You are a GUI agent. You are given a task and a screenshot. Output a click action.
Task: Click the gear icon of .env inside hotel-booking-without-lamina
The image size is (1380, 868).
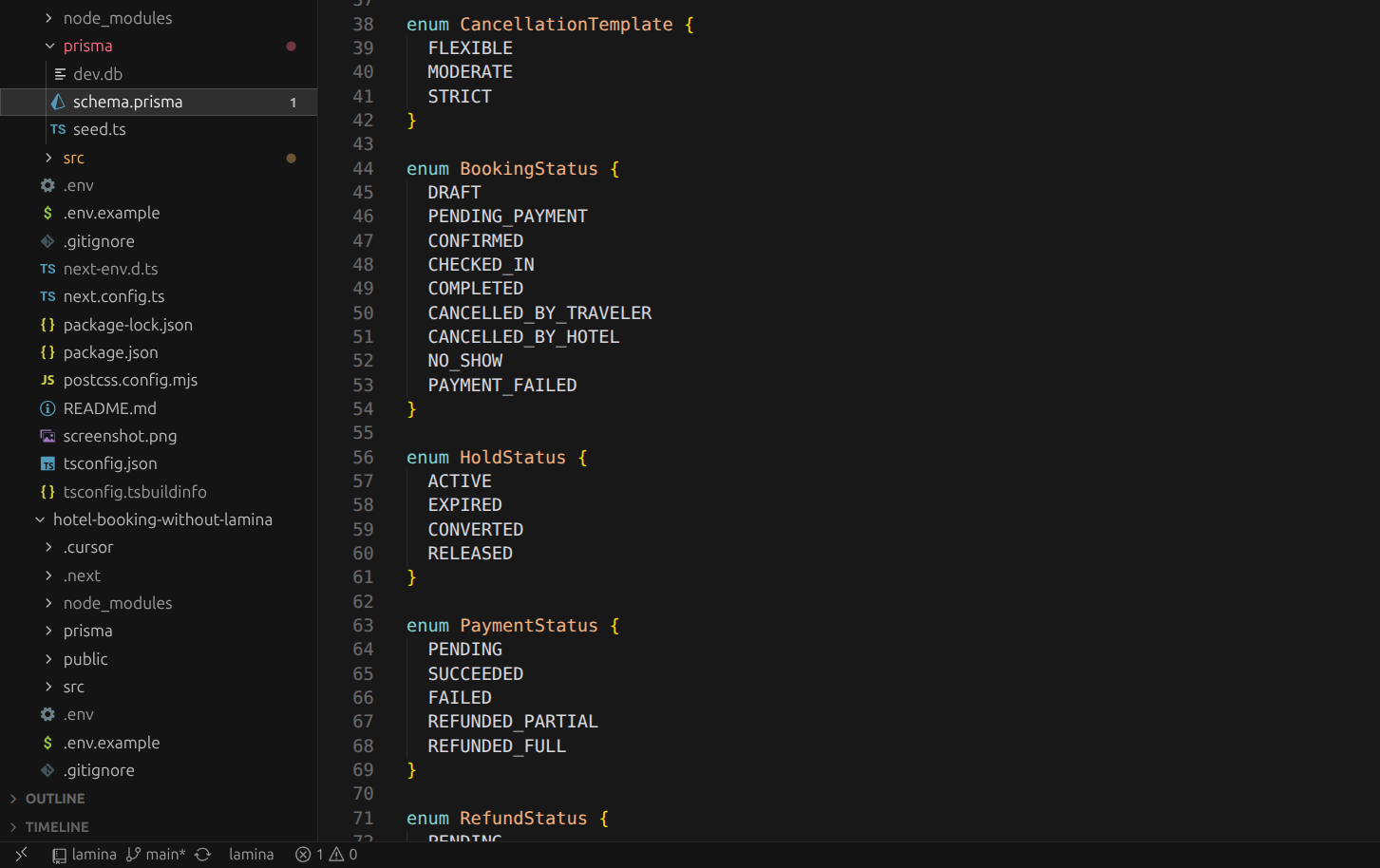point(47,714)
